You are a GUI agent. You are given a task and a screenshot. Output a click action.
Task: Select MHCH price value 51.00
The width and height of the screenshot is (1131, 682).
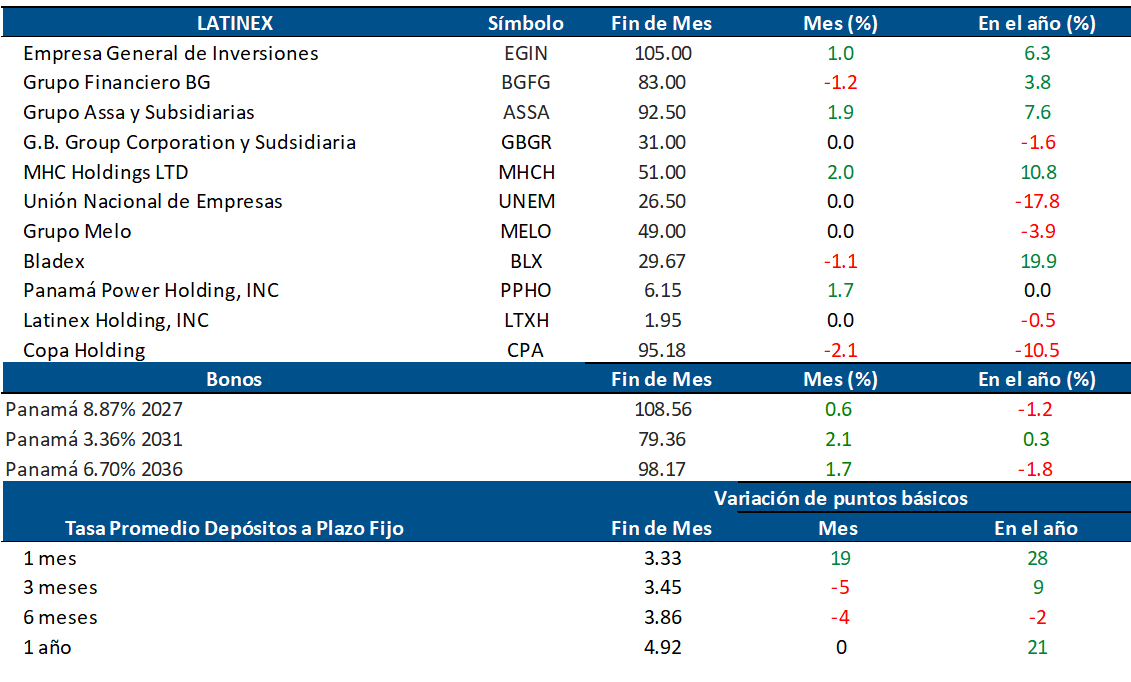(662, 172)
